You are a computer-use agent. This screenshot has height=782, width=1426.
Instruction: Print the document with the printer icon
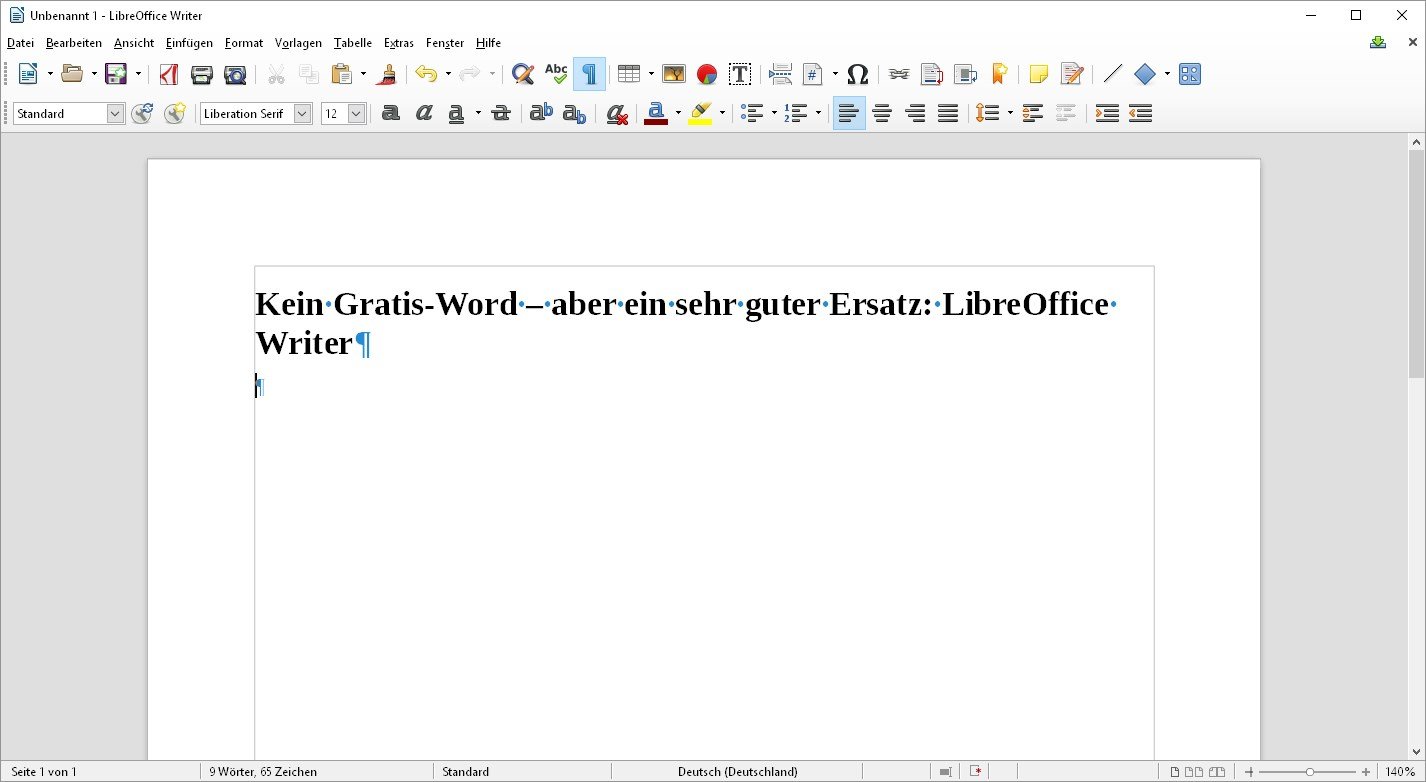tap(202, 74)
